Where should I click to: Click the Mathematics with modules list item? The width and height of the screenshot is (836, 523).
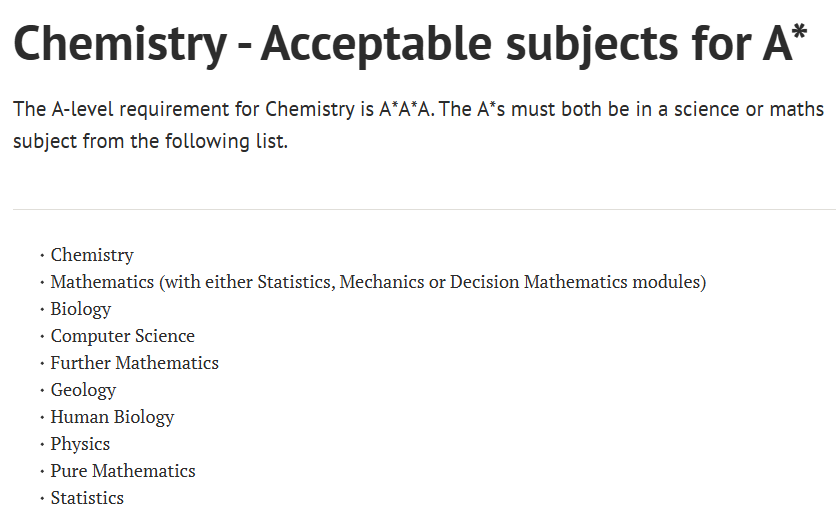378,282
